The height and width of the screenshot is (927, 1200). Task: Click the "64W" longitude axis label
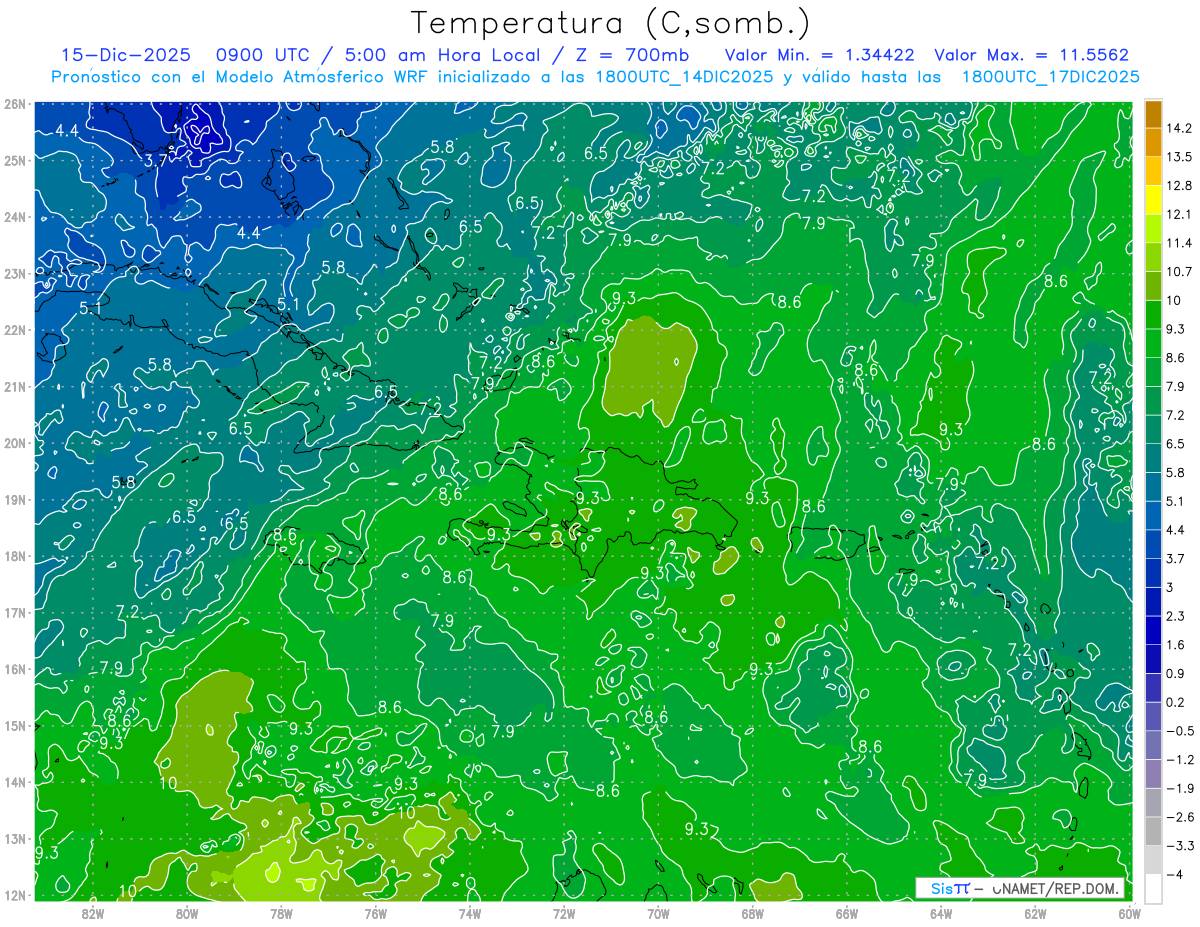pos(941,913)
